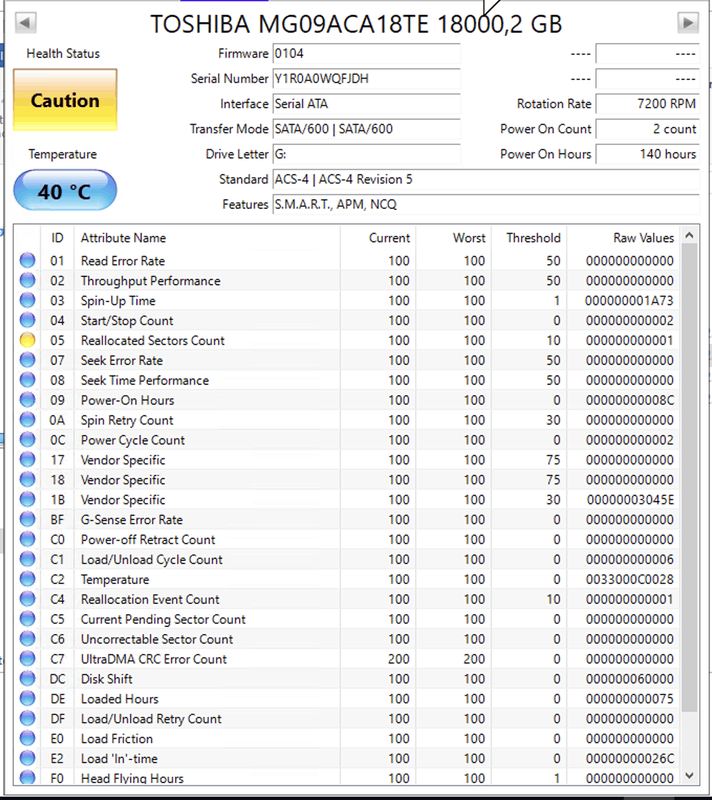Select the Seek Time Performance attribute name
Screen dimensions: 712x800
(145, 380)
